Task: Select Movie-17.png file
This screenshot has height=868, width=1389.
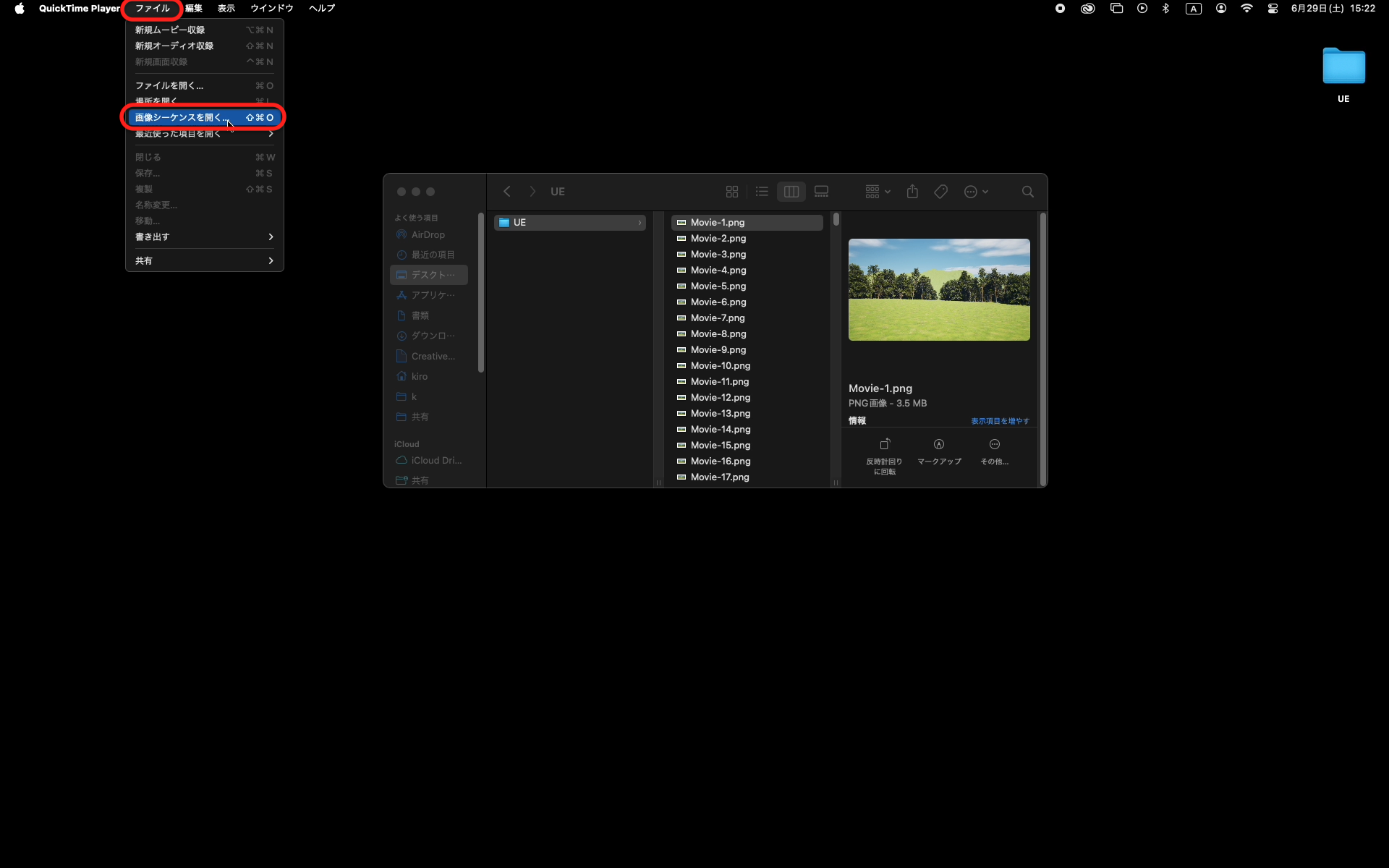Action: (747, 477)
